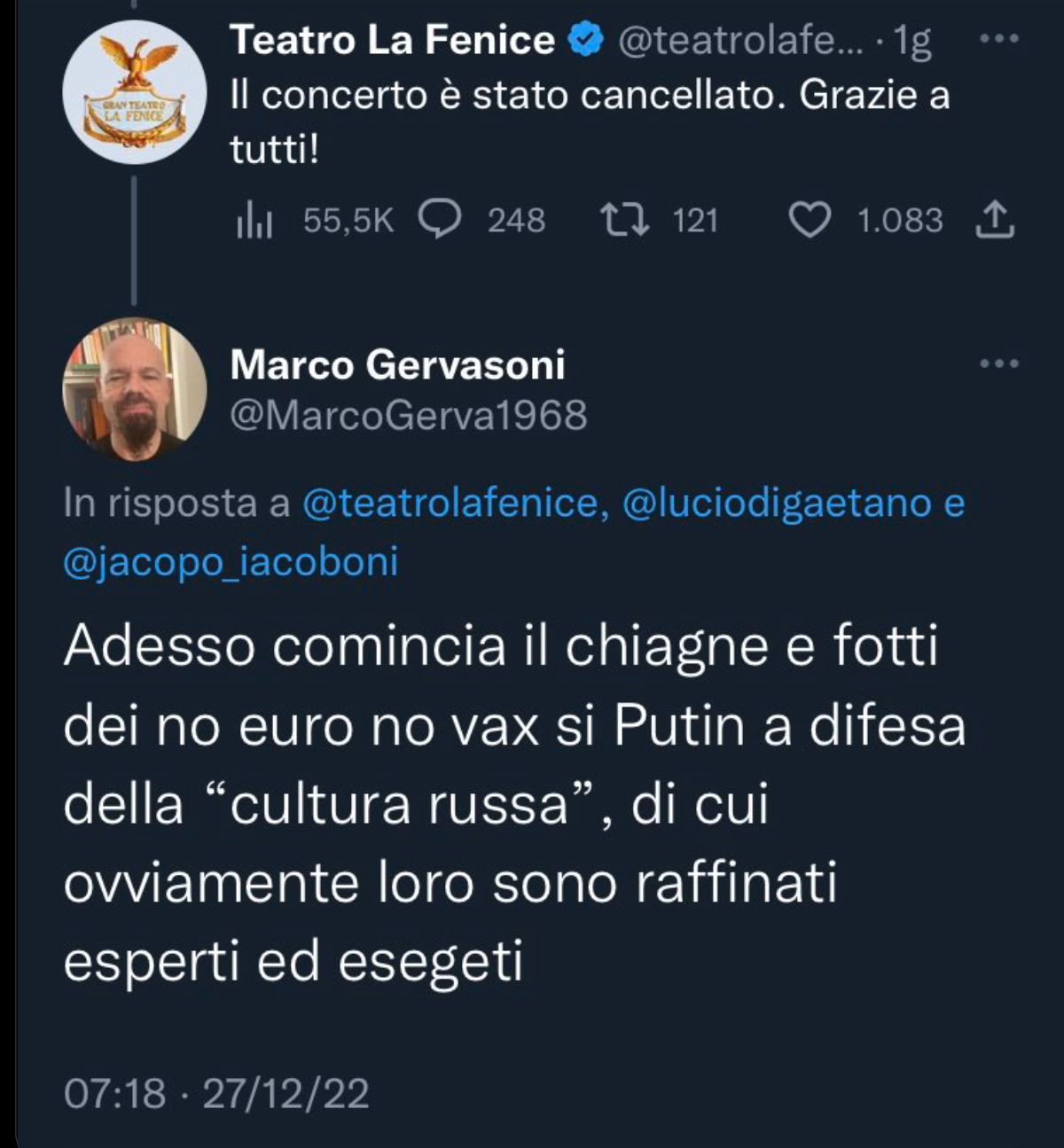Open Marco Gervasoni's profile photo

[x=134, y=389]
